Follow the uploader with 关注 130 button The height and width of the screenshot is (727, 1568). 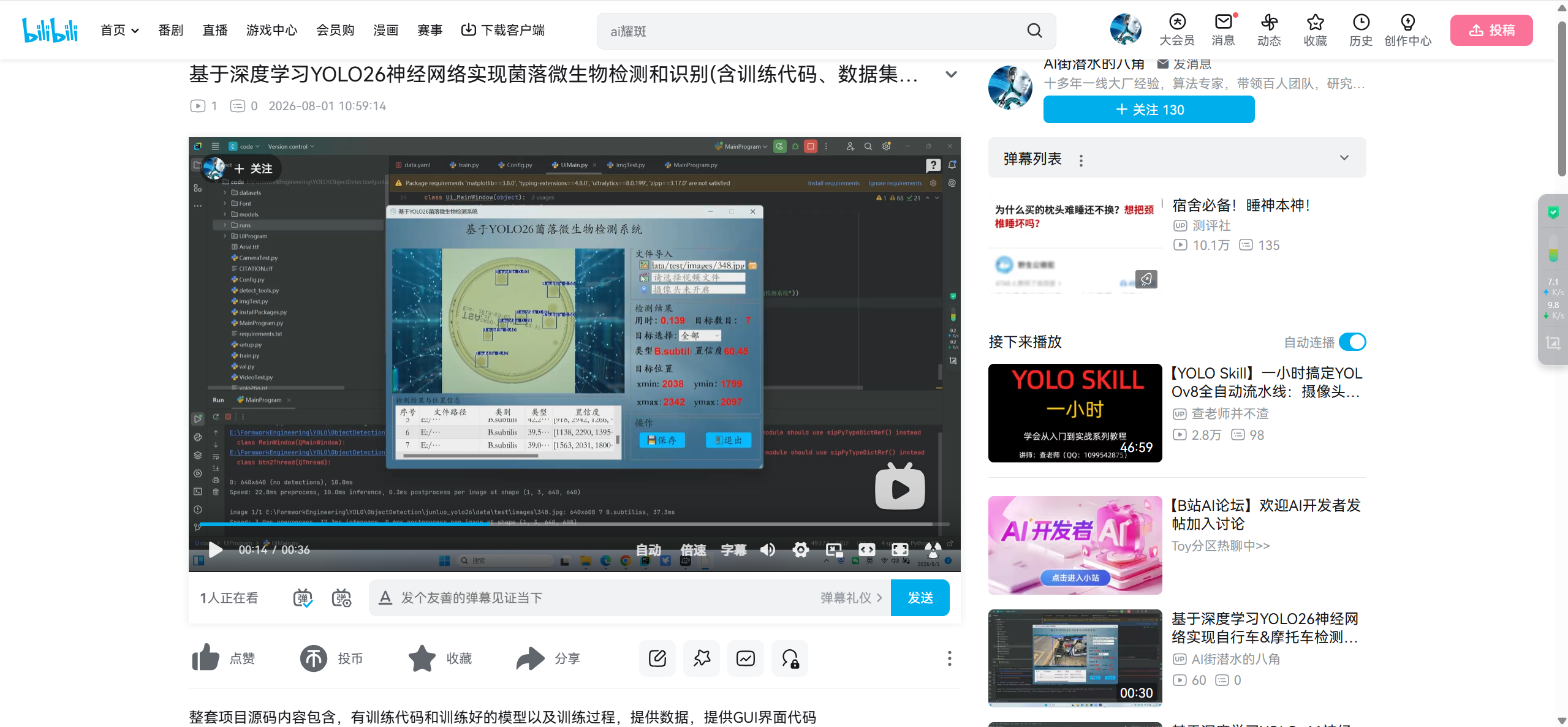point(1149,110)
